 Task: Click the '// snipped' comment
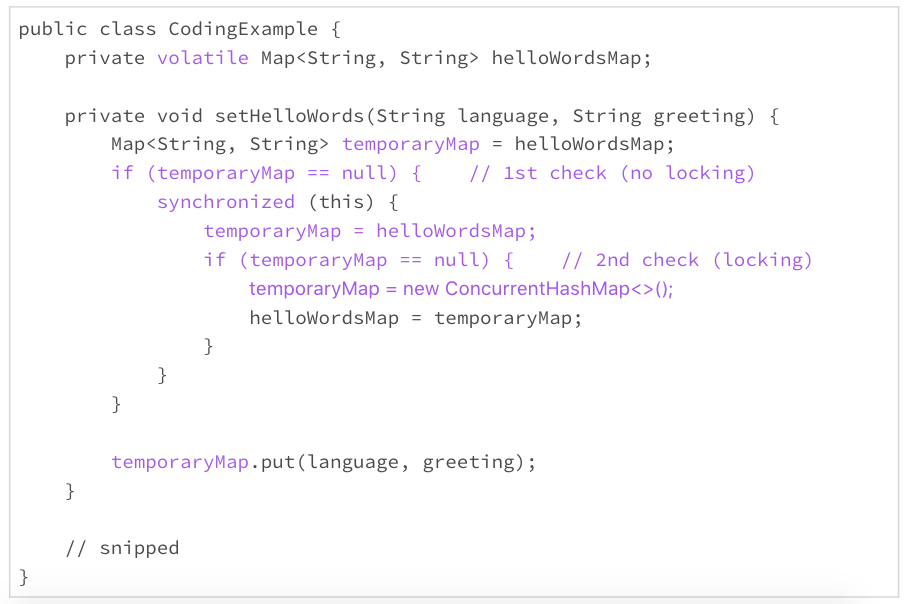[x=122, y=548]
